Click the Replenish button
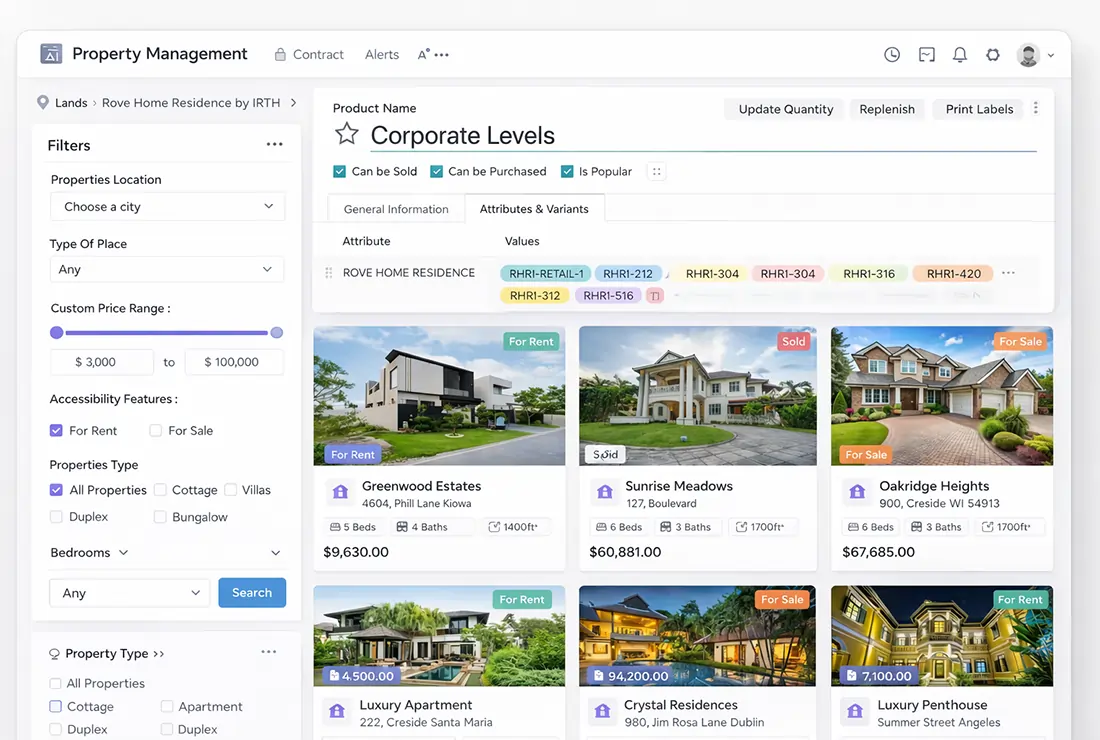 pos(886,109)
